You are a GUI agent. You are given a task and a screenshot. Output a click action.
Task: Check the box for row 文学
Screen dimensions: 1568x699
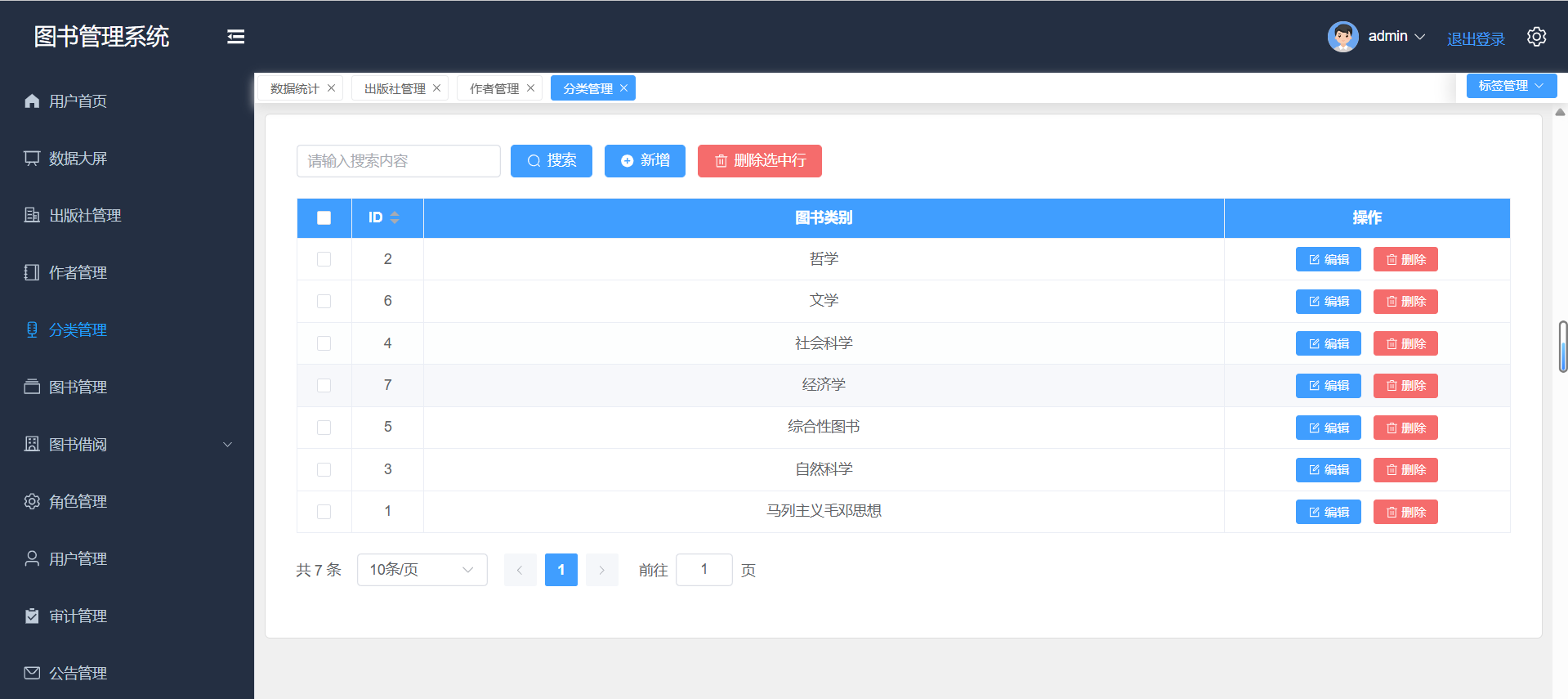click(x=324, y=301)
